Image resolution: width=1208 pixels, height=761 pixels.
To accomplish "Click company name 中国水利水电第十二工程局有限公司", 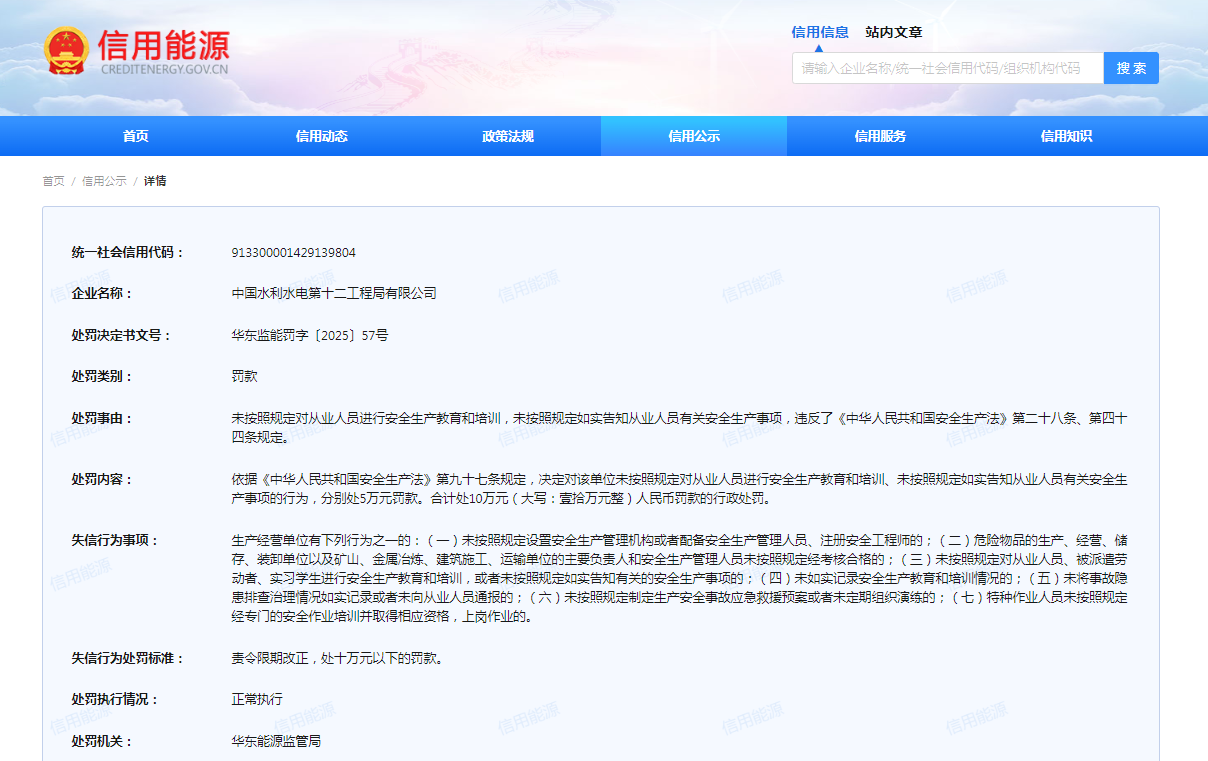I will click(x=334, y=294).
